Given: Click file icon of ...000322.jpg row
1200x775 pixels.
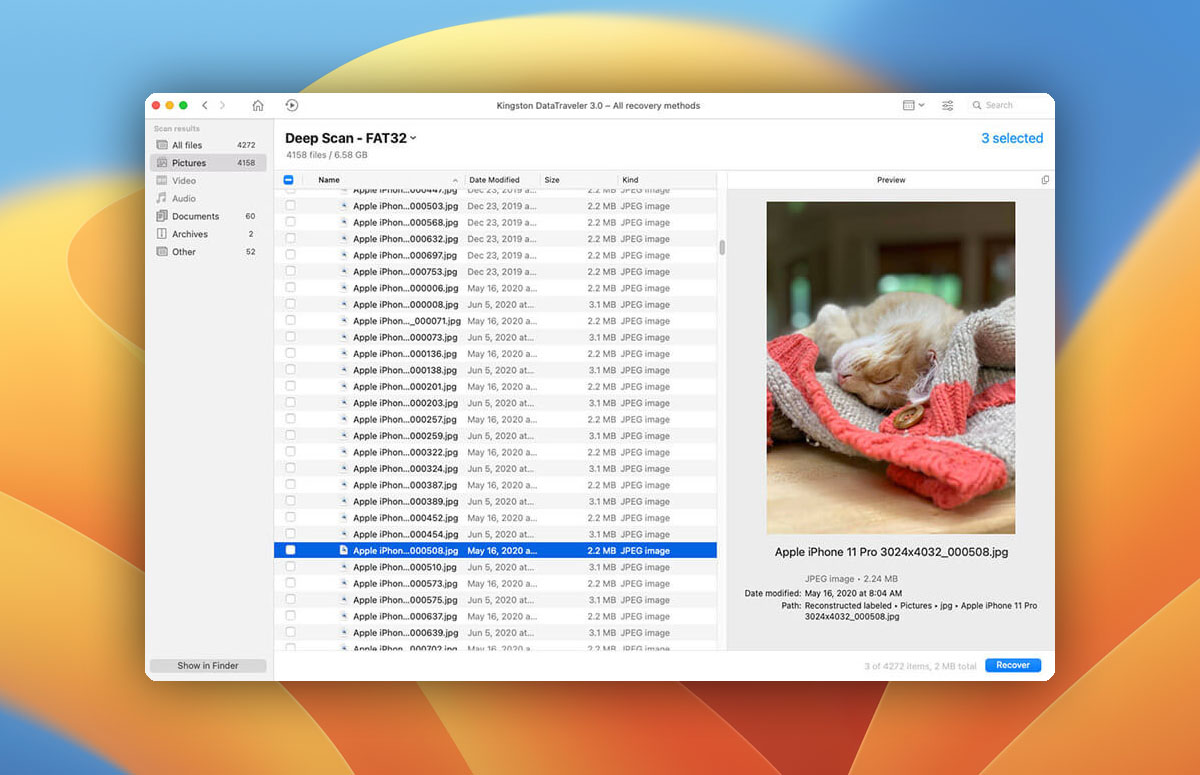Looking at the screenshot, I should click(343, 452).
